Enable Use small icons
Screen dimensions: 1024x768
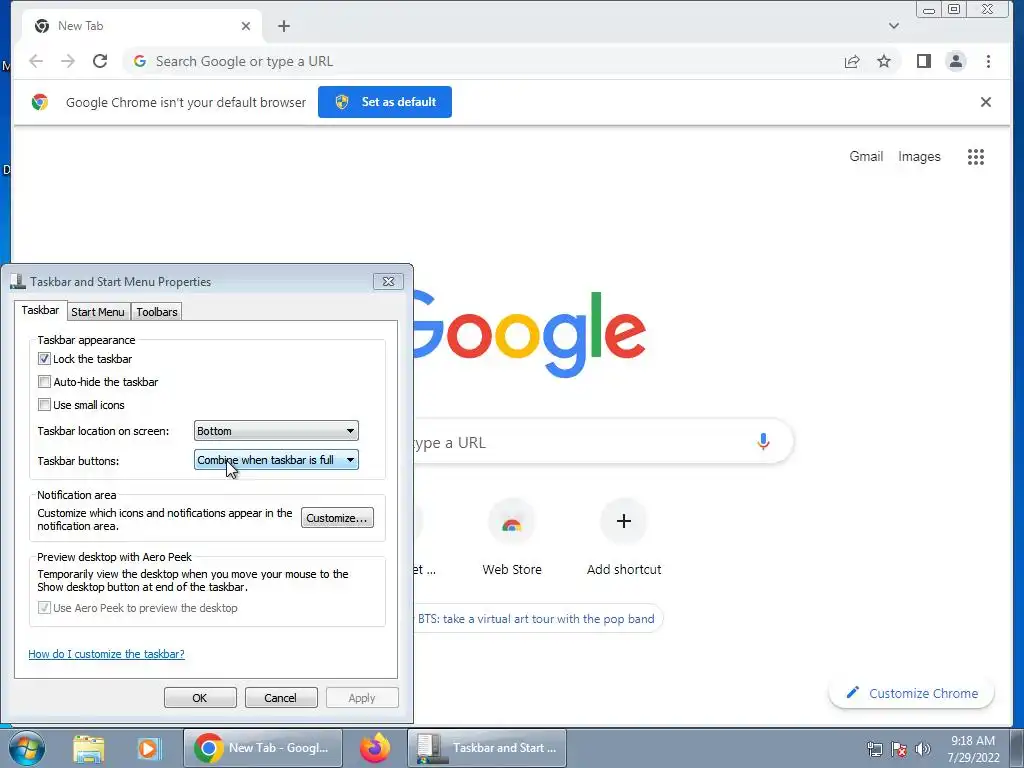click(44, 404)
